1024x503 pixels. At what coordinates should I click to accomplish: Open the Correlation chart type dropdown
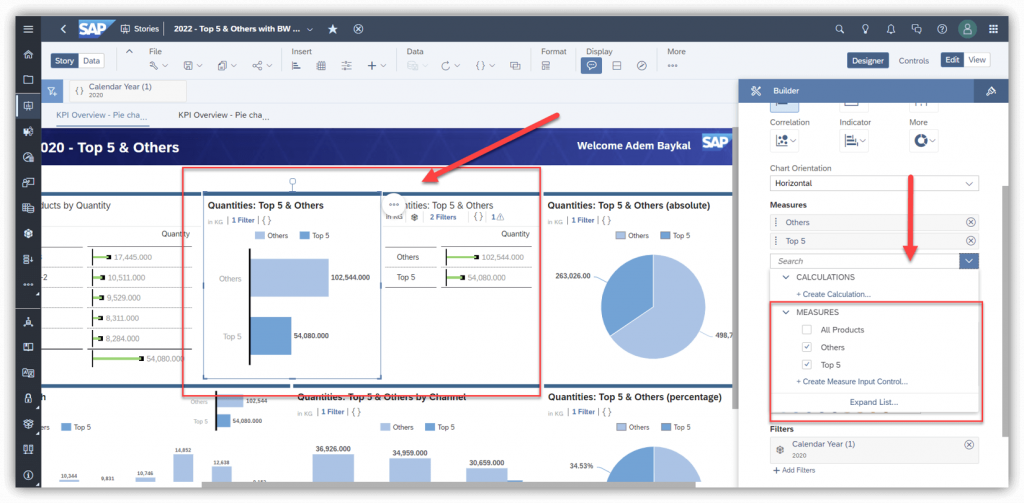[784, 140]
